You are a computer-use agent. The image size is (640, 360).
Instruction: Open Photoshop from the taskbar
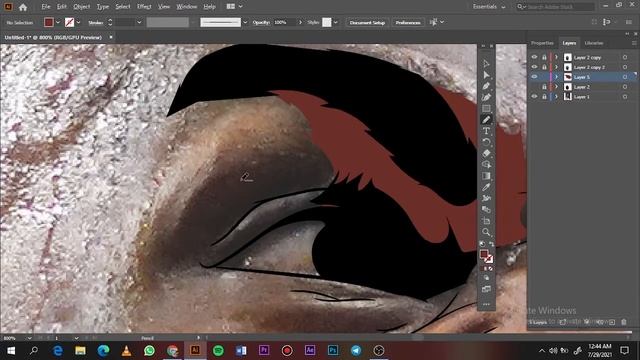pyautogui.click(x=333, y=350)
